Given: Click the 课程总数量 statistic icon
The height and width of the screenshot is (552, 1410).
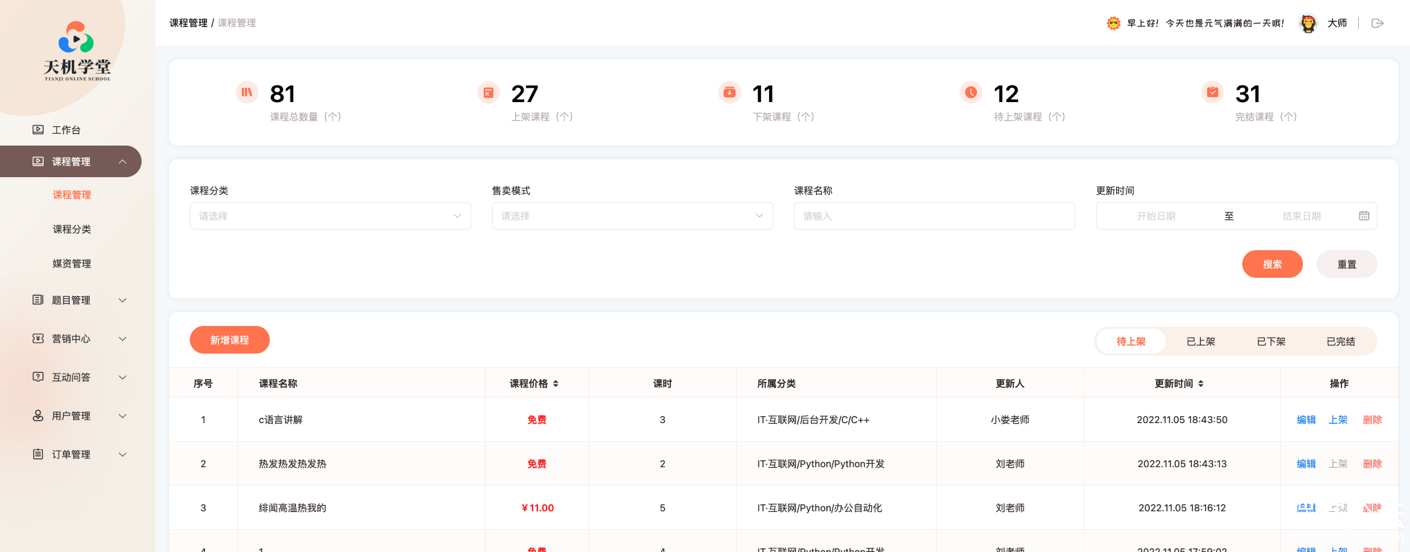Looking at the screenshot, I should (x=247, y=93).
